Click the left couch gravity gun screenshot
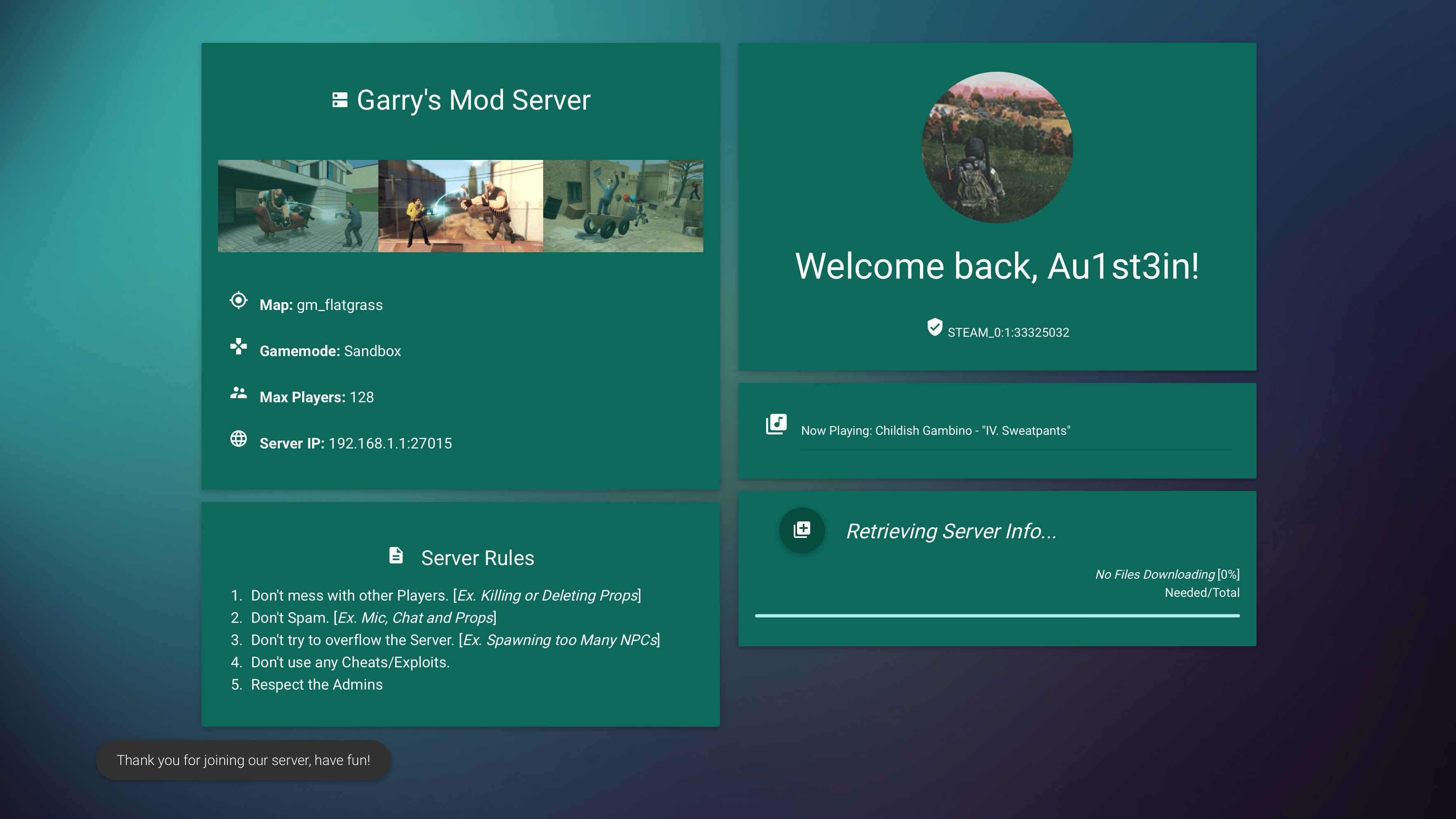Screen dimensions: 1456x819 (x=298, y=207)
